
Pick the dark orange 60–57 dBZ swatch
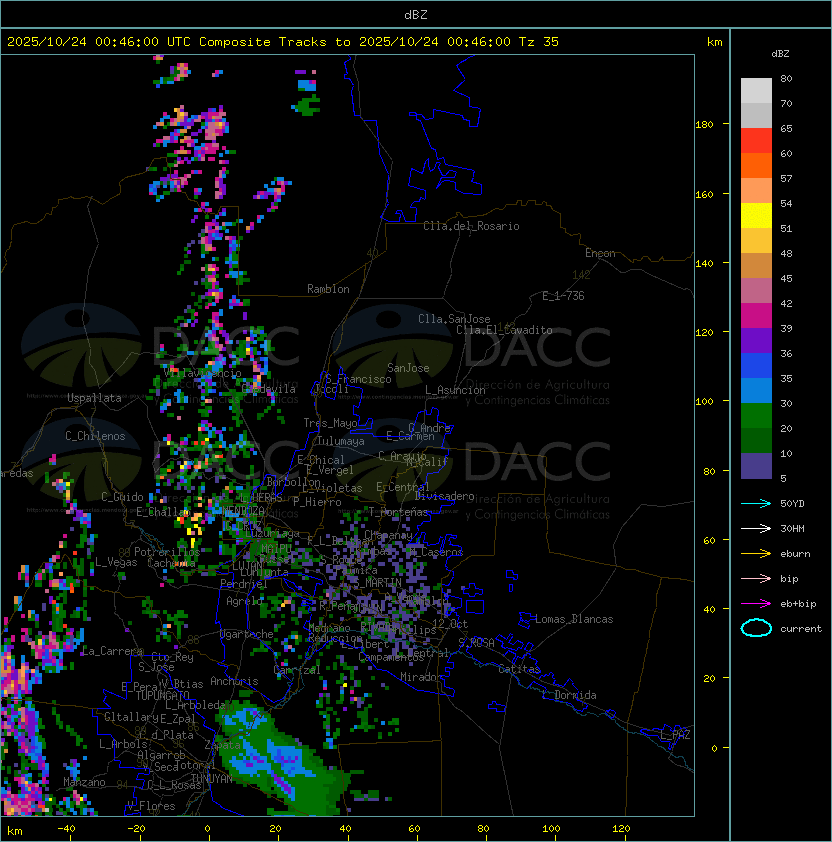(756, 165)
